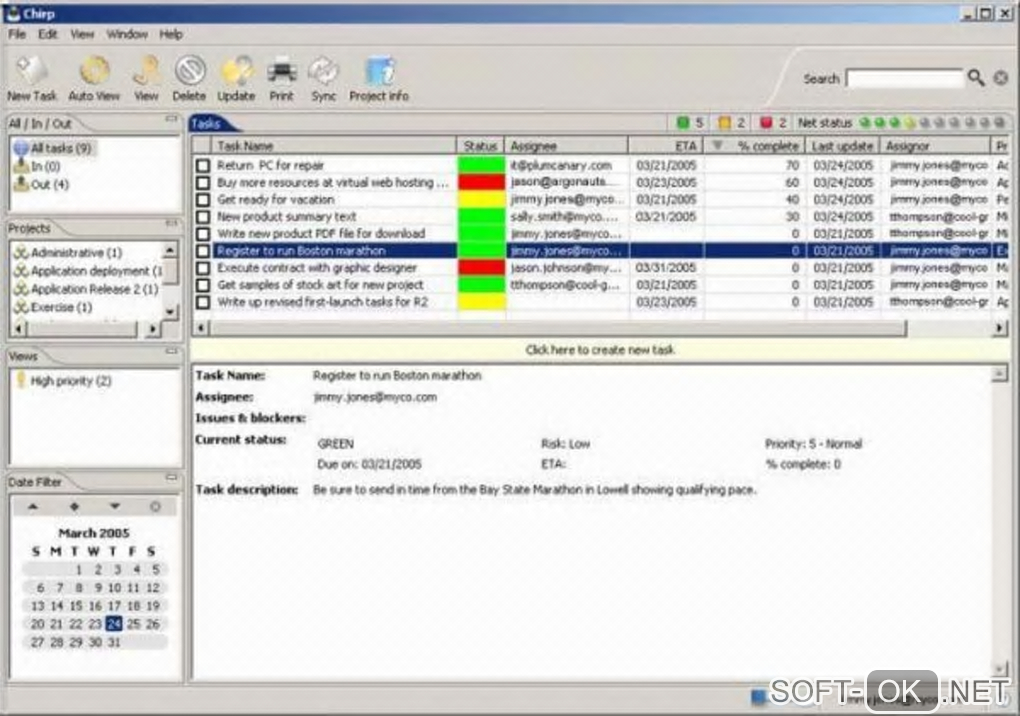Clear search with the round X icon
The width and height of the screenshot is (1020, 716).
[x=1000, y=79]
